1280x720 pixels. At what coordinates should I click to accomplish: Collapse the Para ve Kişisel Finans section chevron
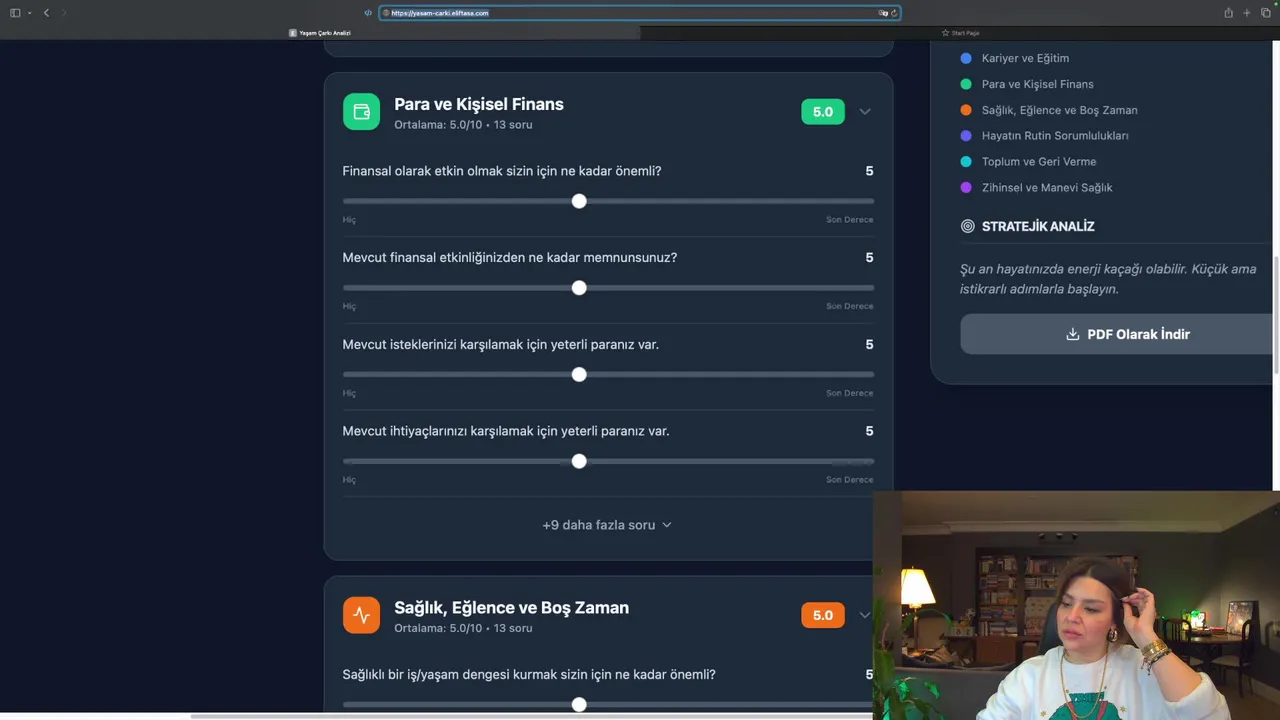tap(865, 112)
